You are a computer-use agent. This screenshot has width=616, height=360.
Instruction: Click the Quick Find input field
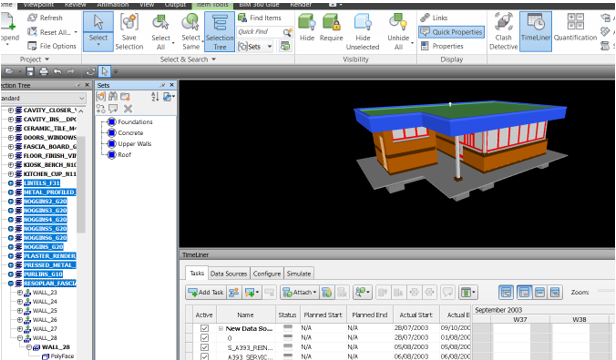pyautogui.click(x=260, y=32)
